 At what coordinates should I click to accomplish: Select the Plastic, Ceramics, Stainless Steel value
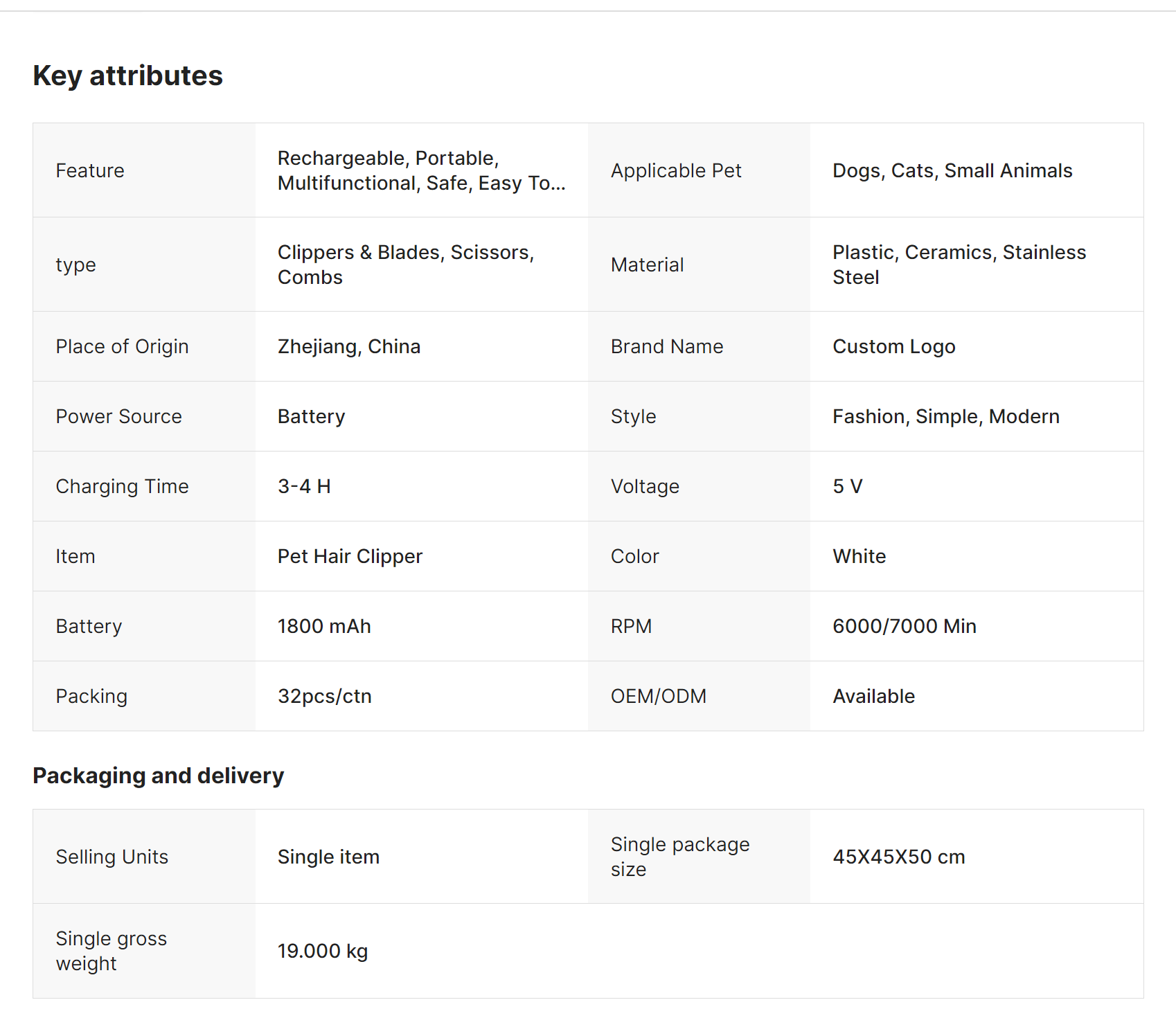pos(959,265)
